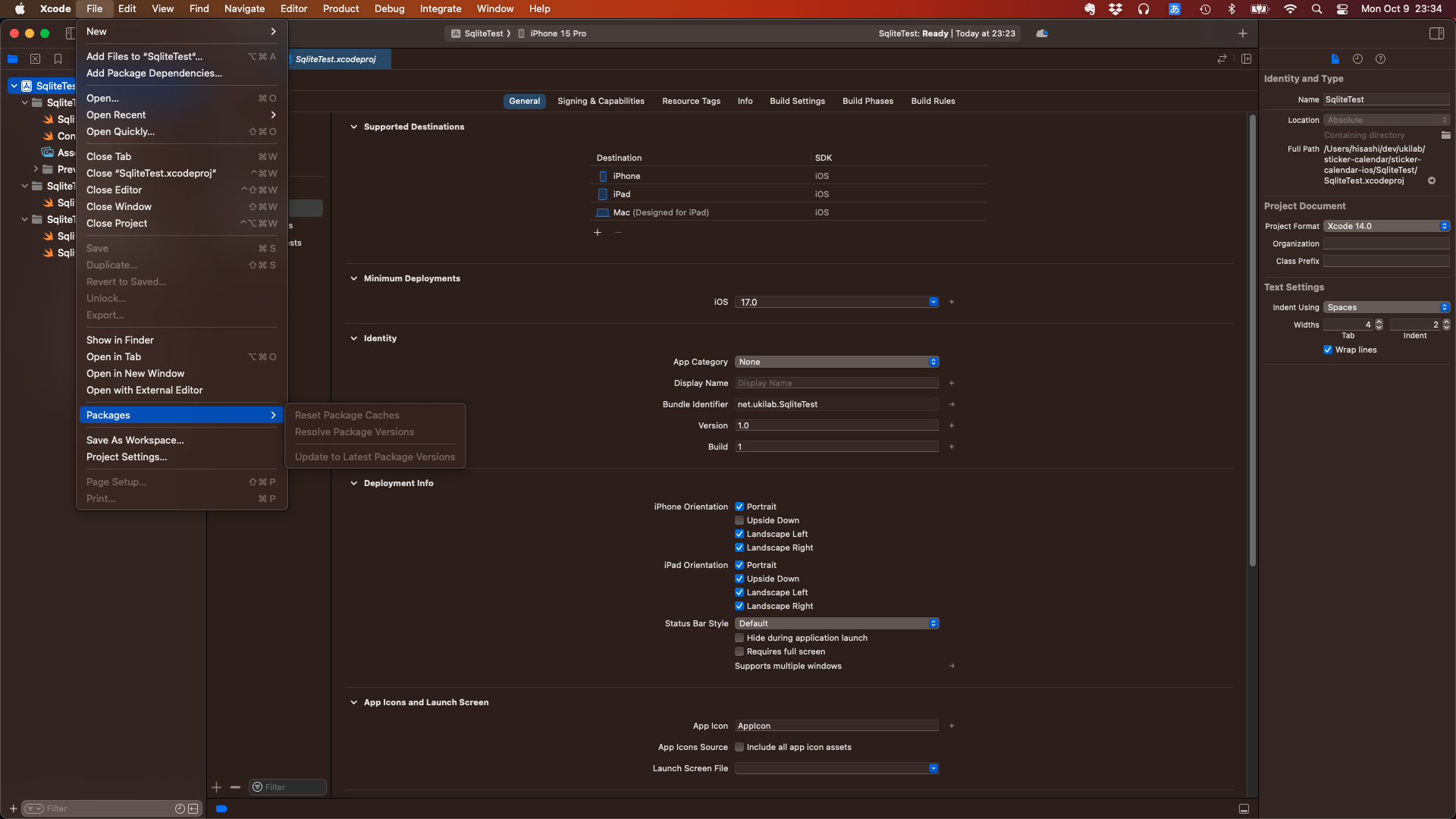Reveal full path in Finder arrow icon
This screenshot has height=819, width=1456.
[1432, 180]
